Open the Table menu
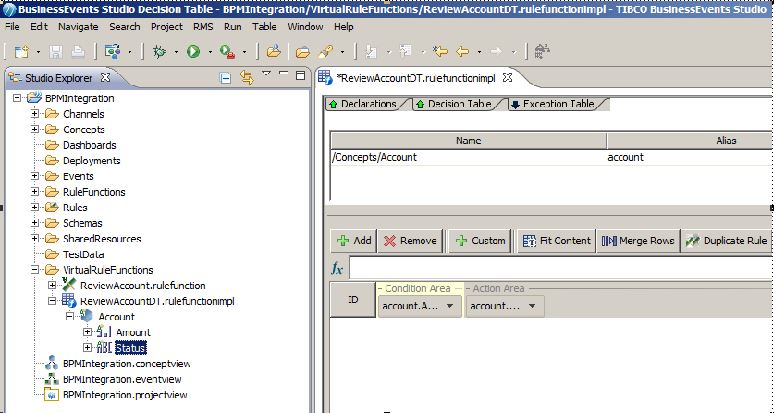Image resolution: width=774 pixels, height=413 pixels. (x=264, y=27)
